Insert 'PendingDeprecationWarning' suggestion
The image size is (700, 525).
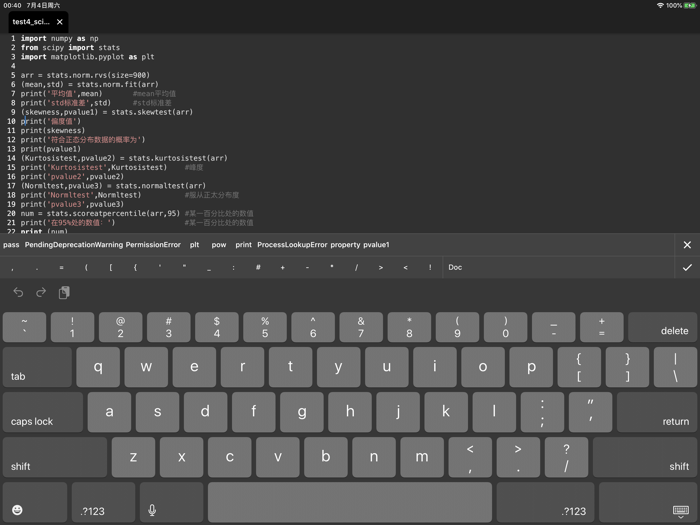click(74, 245)
